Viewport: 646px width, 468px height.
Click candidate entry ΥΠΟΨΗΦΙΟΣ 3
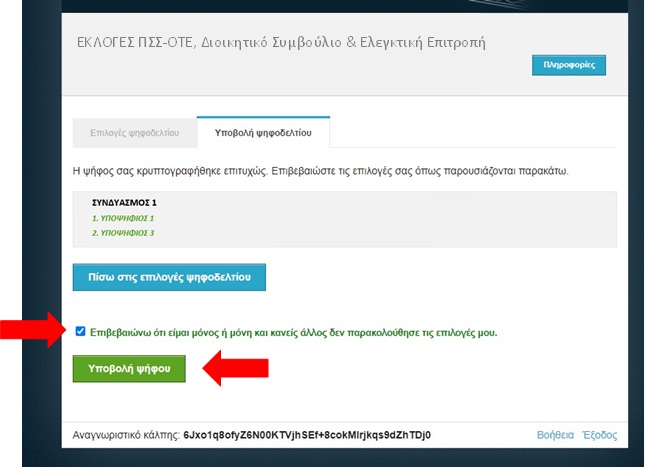pos(123,233)
